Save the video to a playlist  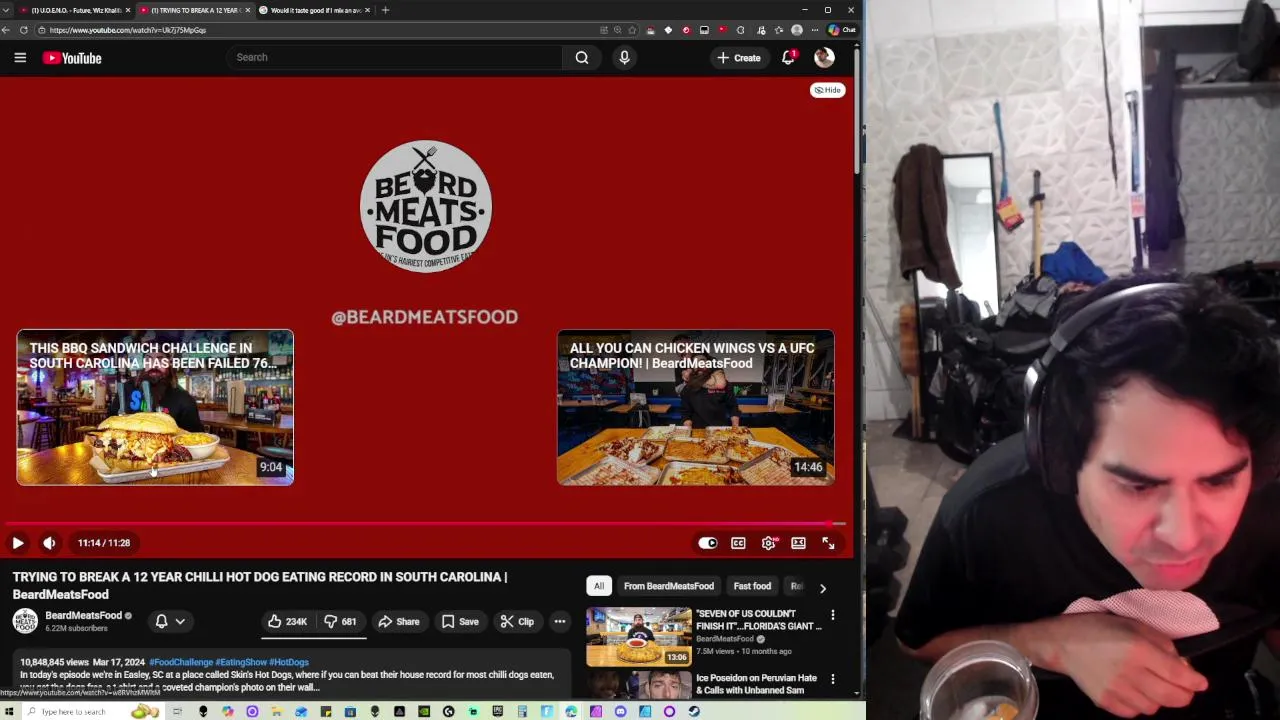click(460, 622)
